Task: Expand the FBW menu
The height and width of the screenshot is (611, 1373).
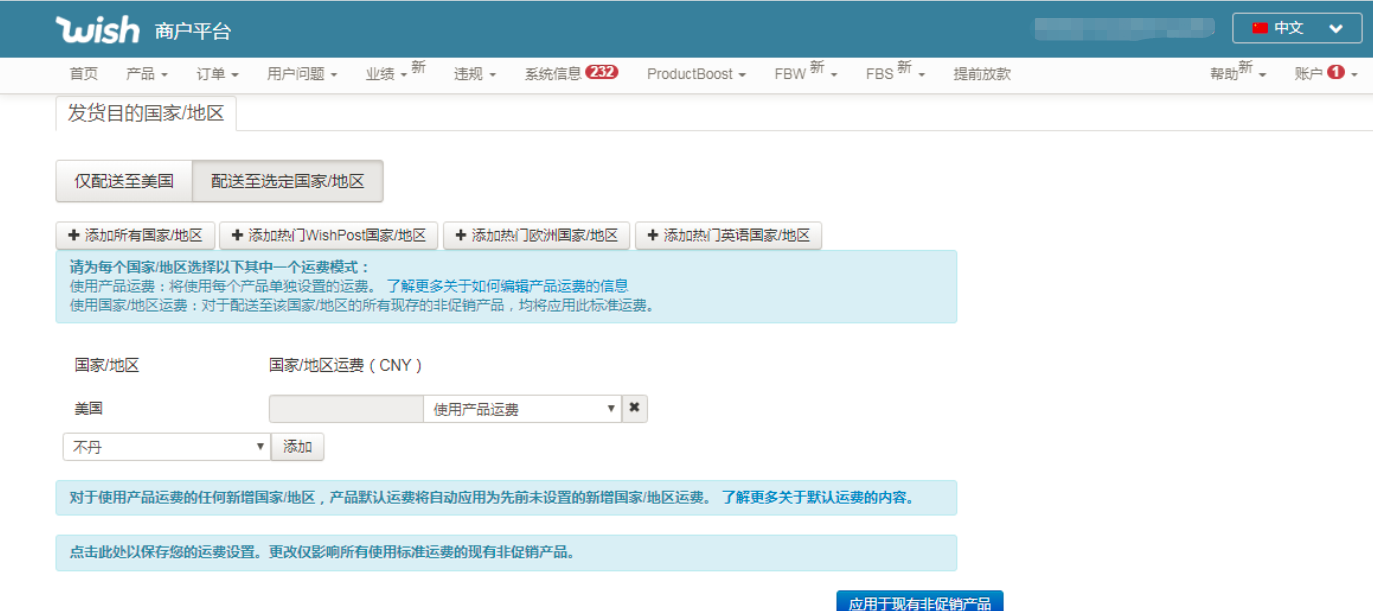Action: pos(805,72)
